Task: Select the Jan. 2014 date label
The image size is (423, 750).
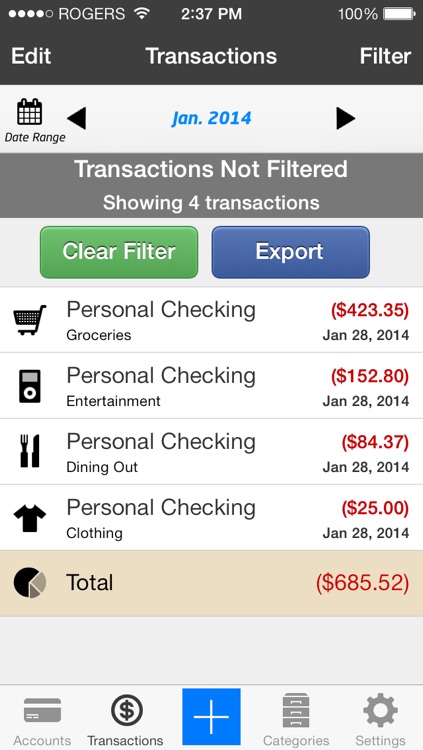Action: (211, 118)
